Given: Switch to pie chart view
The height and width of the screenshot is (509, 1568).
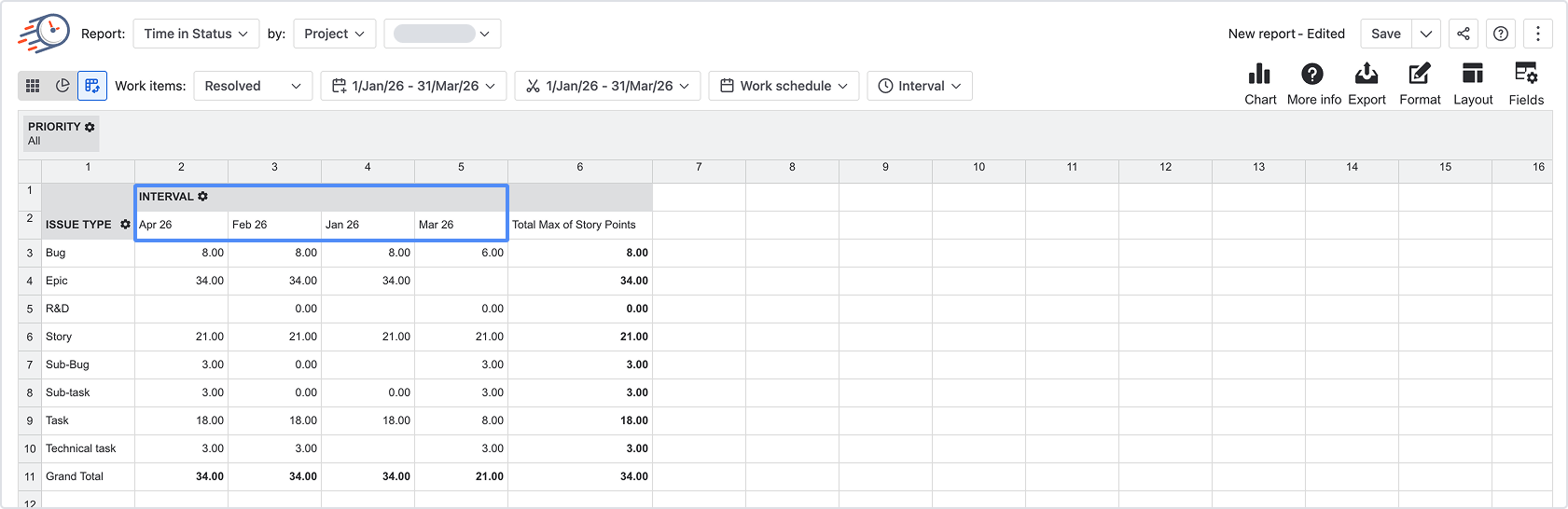Looking at the screenshot, I should [x=62, y=86].
